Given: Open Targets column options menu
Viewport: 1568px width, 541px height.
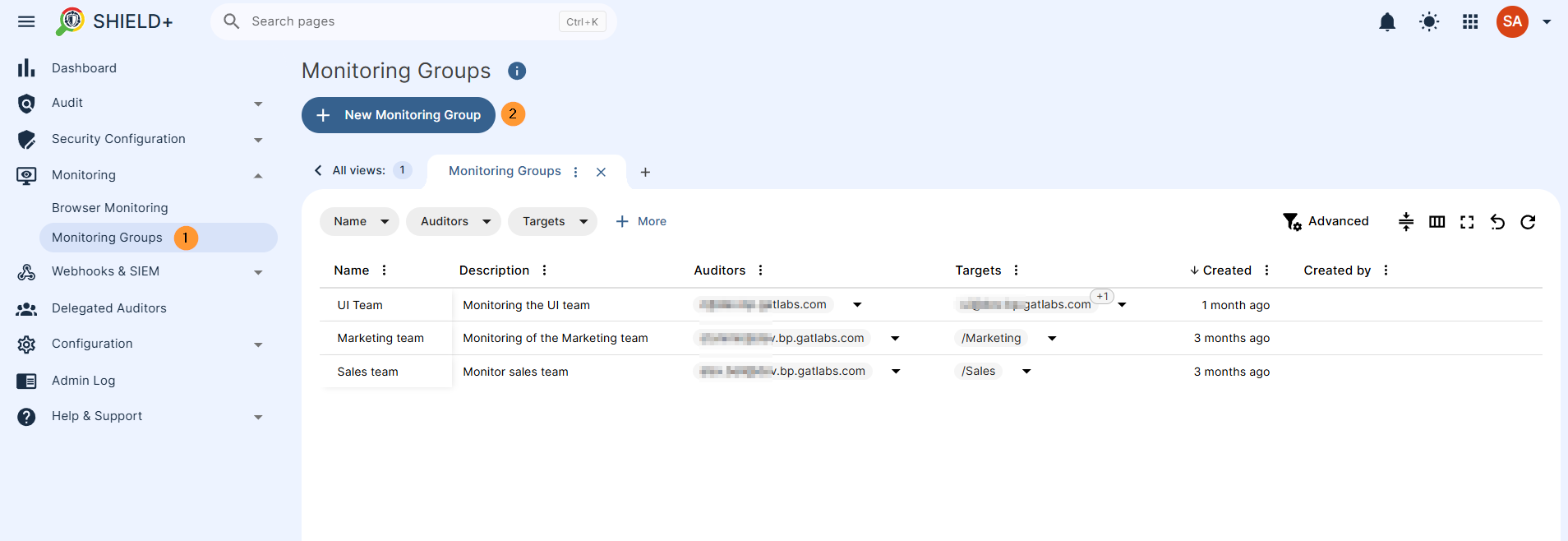Looking at the screenshot, I should pyautogui.click(x=1016, y=270).
